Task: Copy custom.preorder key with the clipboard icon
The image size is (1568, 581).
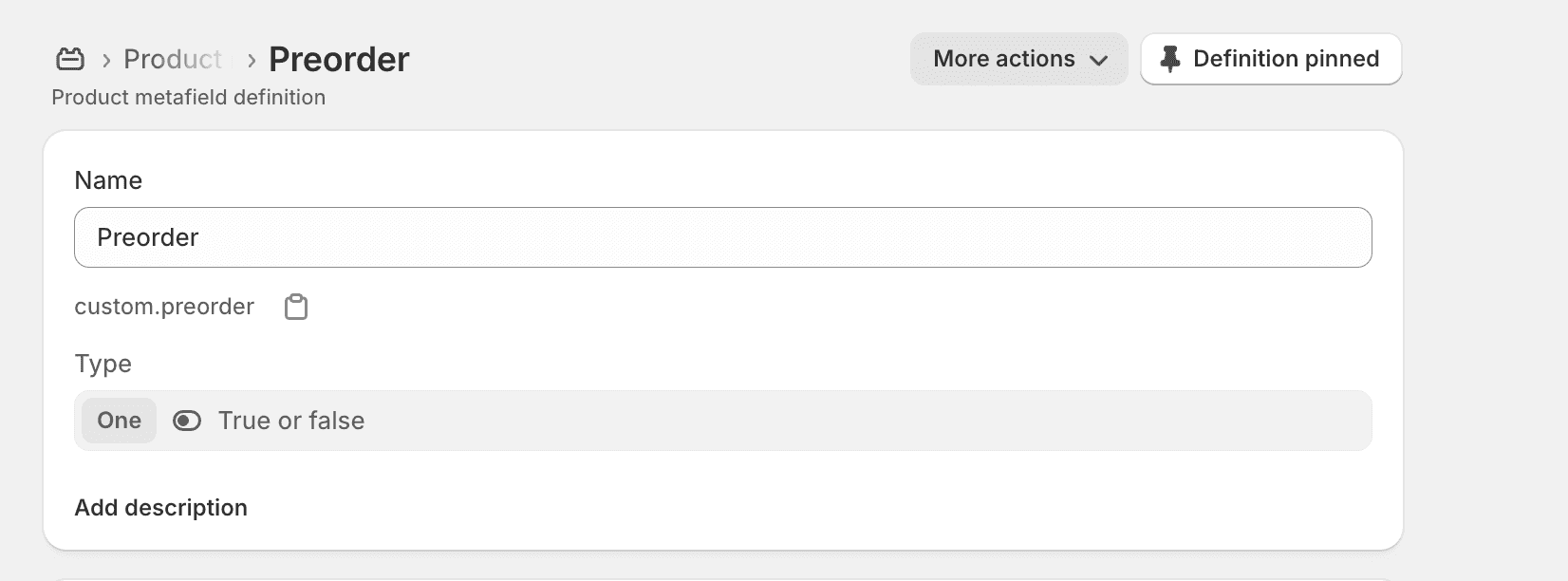Action: click(x=296, y=307)
